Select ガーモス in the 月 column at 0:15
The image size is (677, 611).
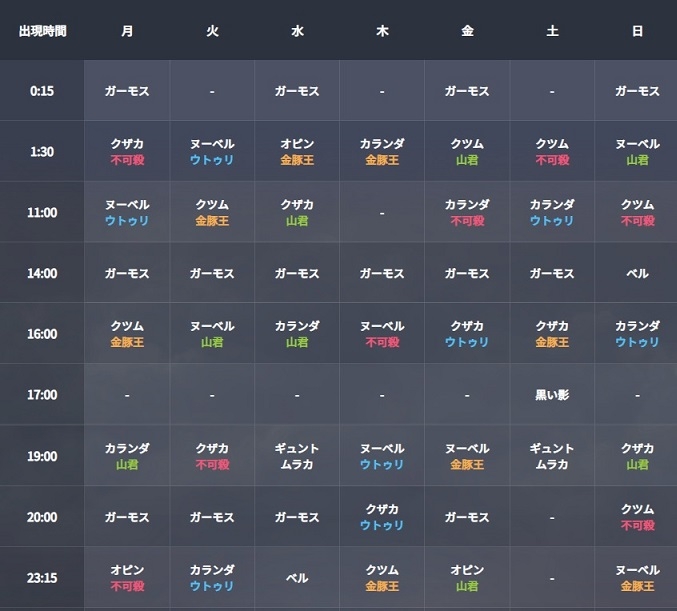coord(127,91)
